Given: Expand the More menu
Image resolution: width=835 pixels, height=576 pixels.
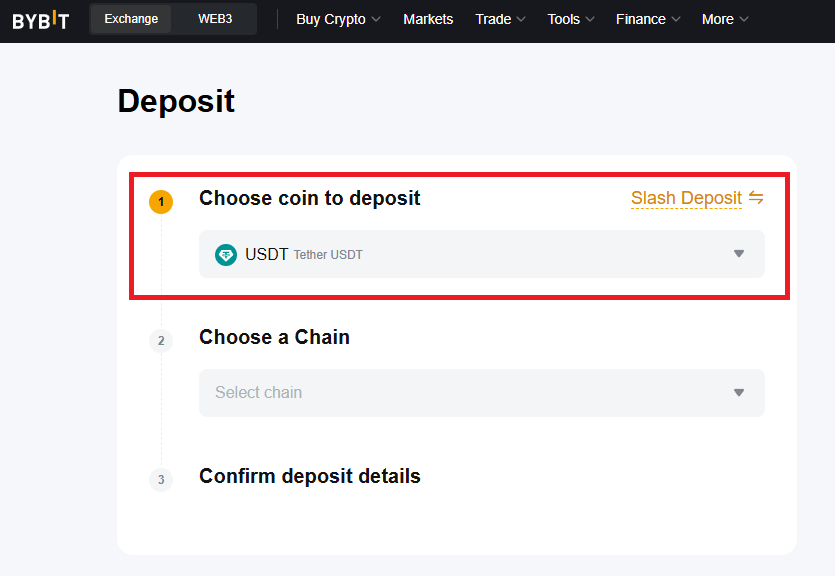Looking at the screenshot, I should [725, 20].
